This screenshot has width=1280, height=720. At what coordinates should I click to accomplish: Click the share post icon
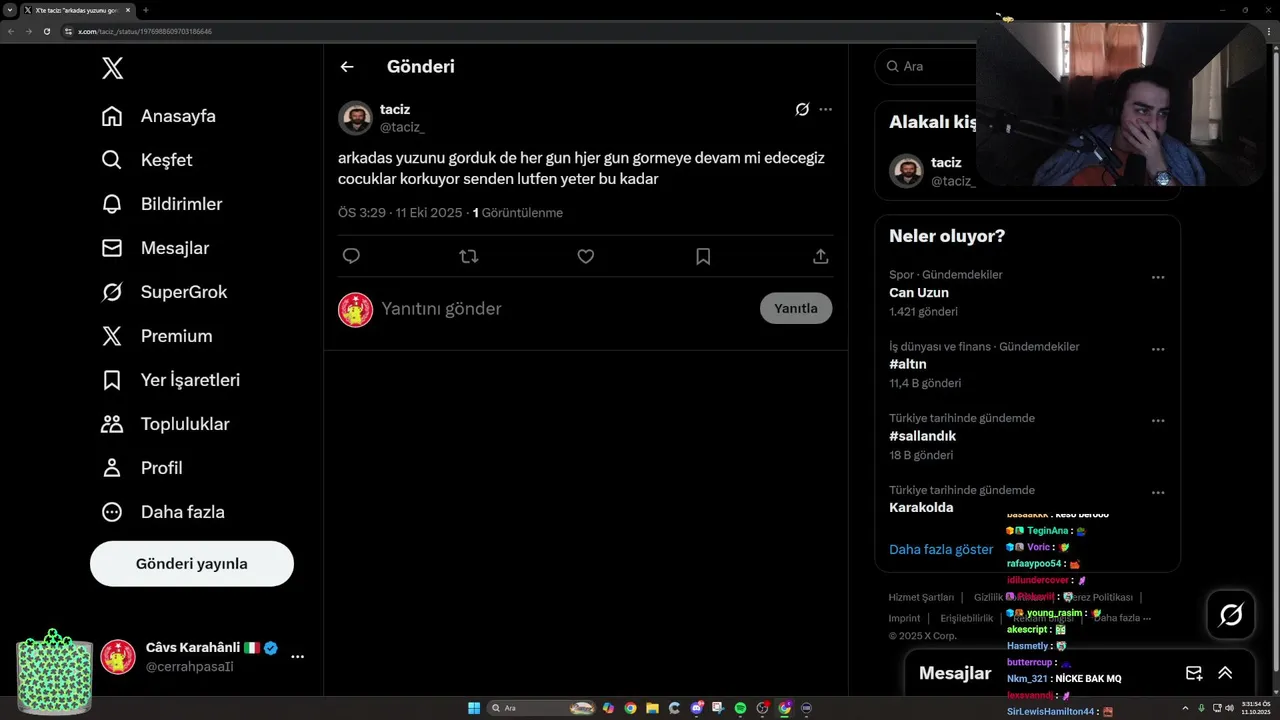tap(821, 256)
